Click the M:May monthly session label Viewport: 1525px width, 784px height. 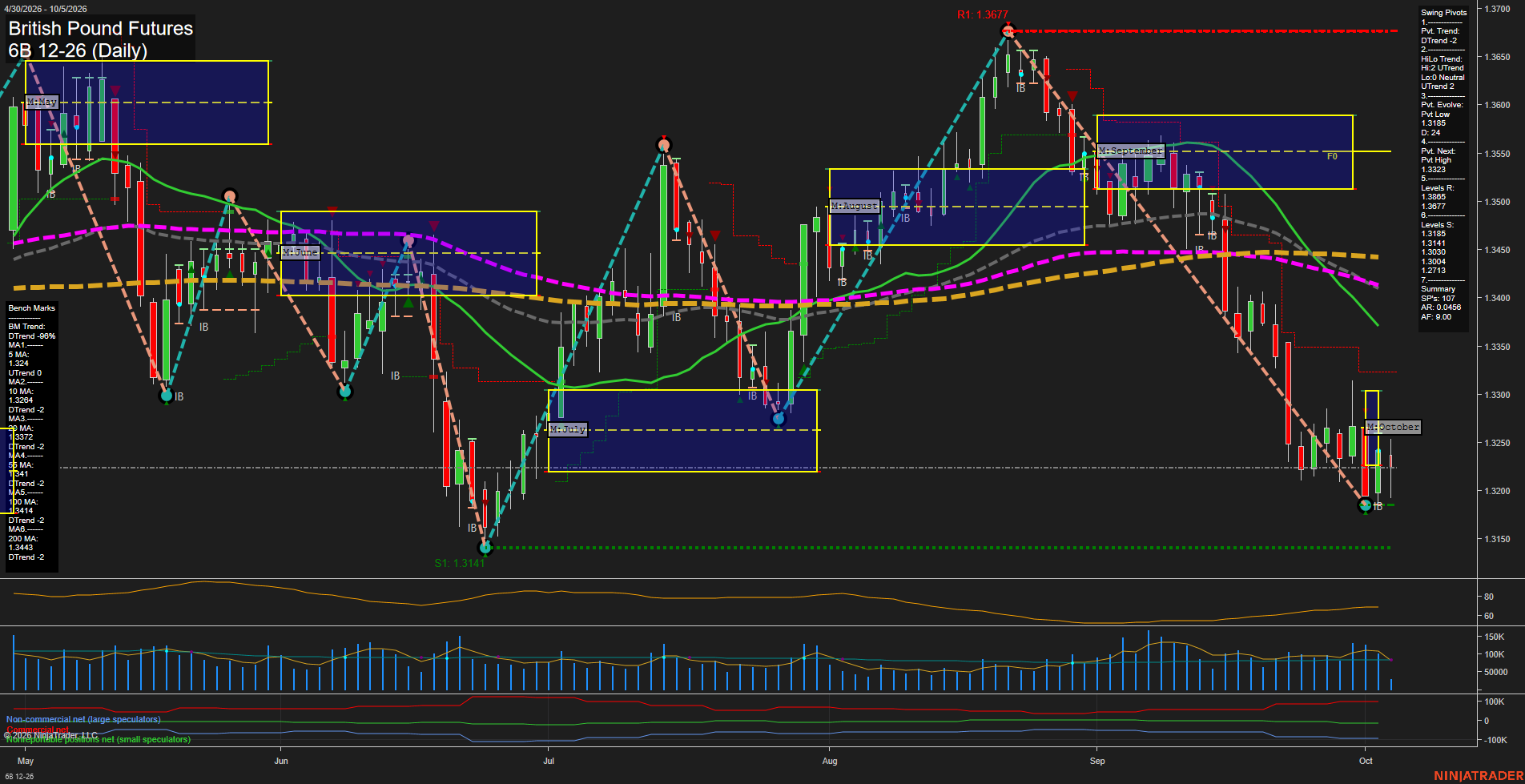(x=42, y=103)
